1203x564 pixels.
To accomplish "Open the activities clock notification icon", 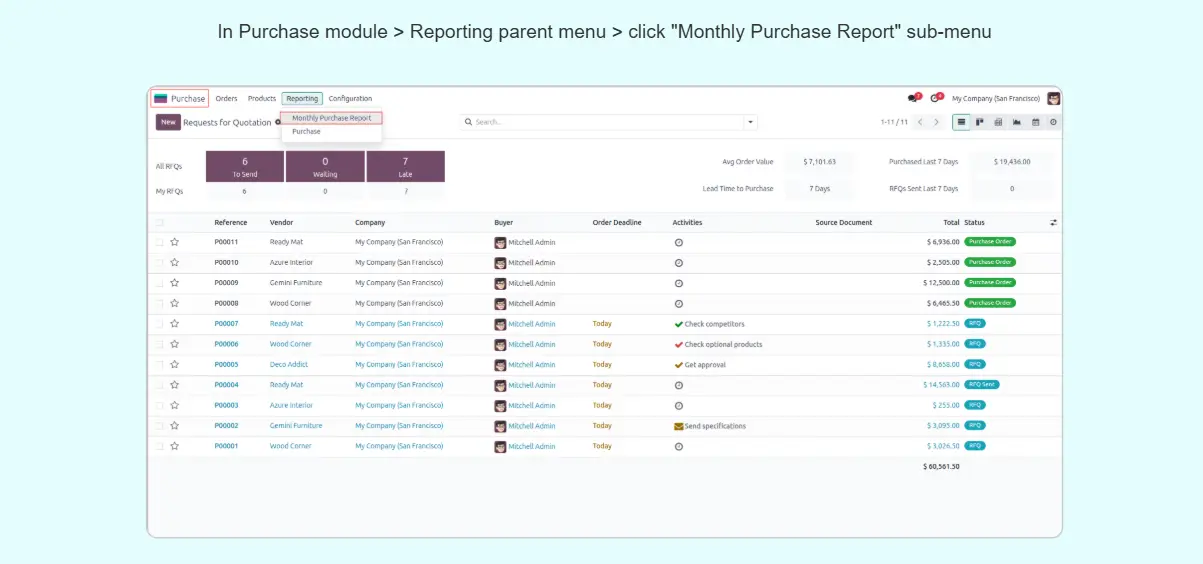I will tap(934, 98).
